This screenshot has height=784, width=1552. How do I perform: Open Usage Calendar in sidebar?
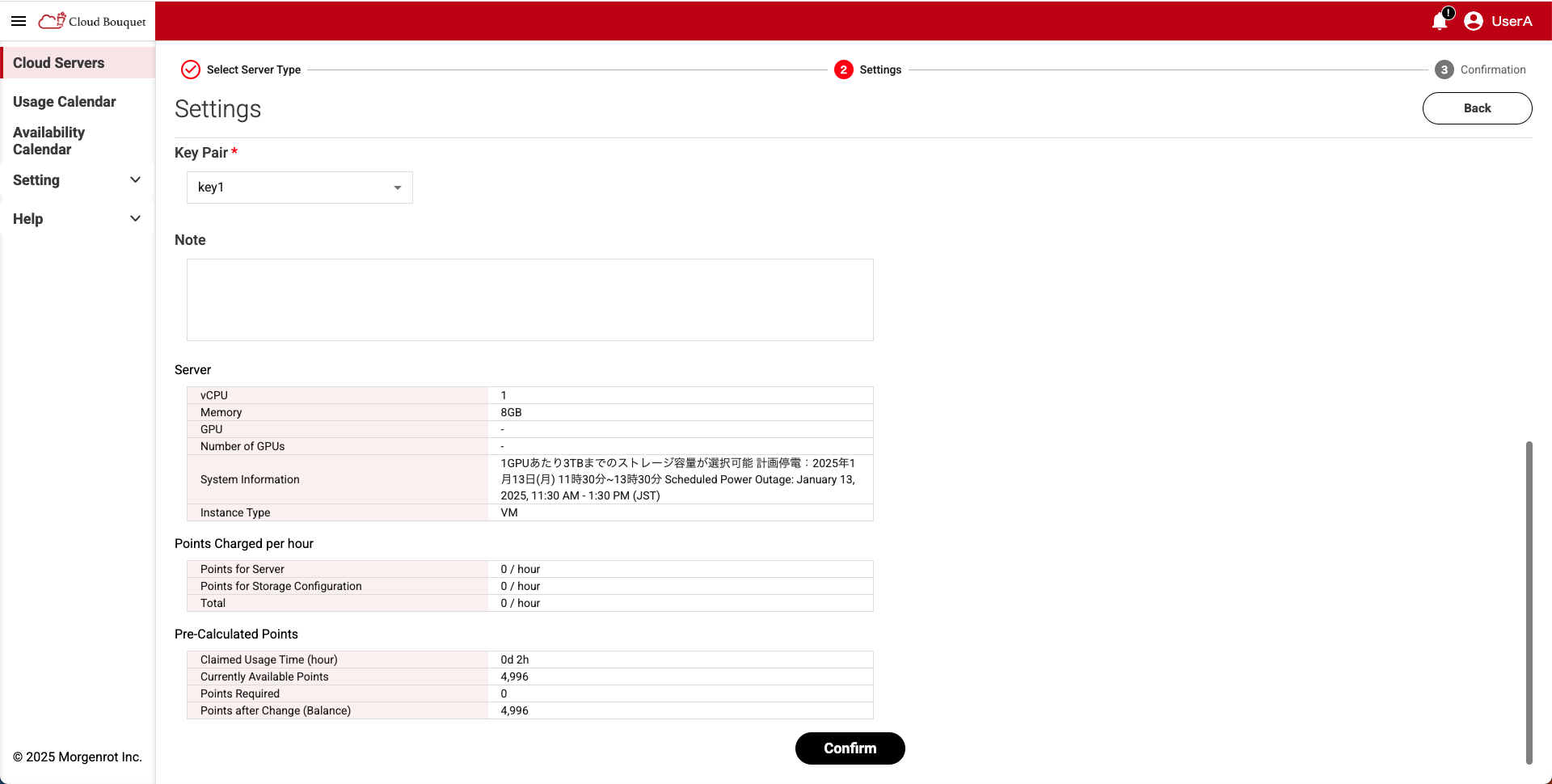pos(65,102)
